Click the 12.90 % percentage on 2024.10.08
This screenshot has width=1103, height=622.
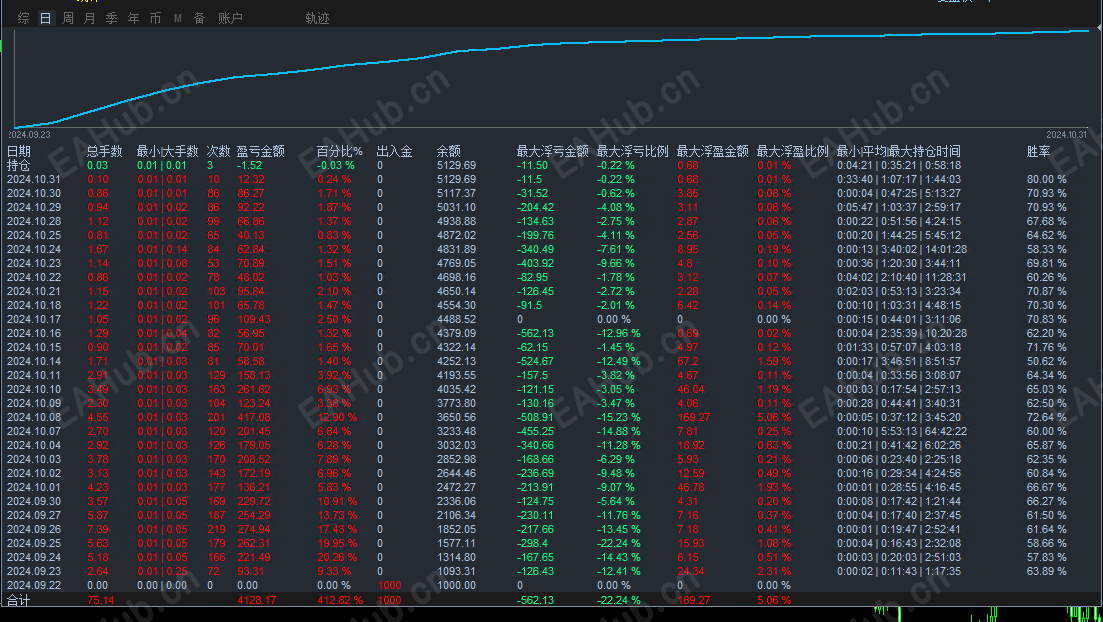pyautogui.click(x=337, y=417)
